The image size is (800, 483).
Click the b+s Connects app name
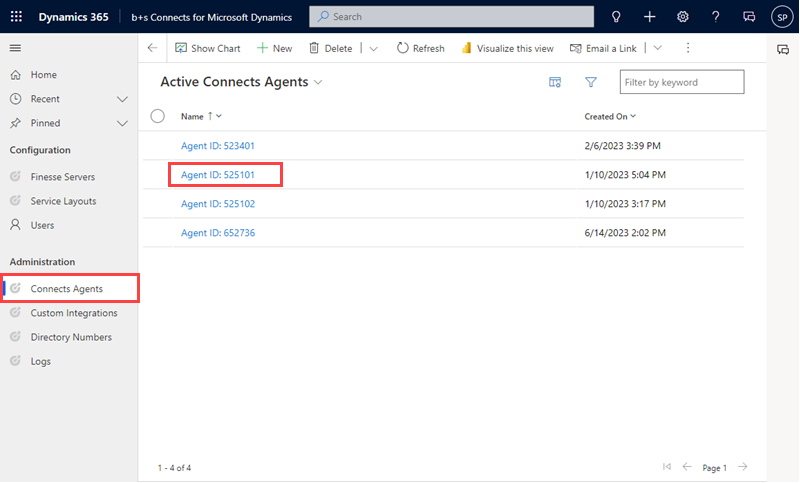tap(212, 17)
